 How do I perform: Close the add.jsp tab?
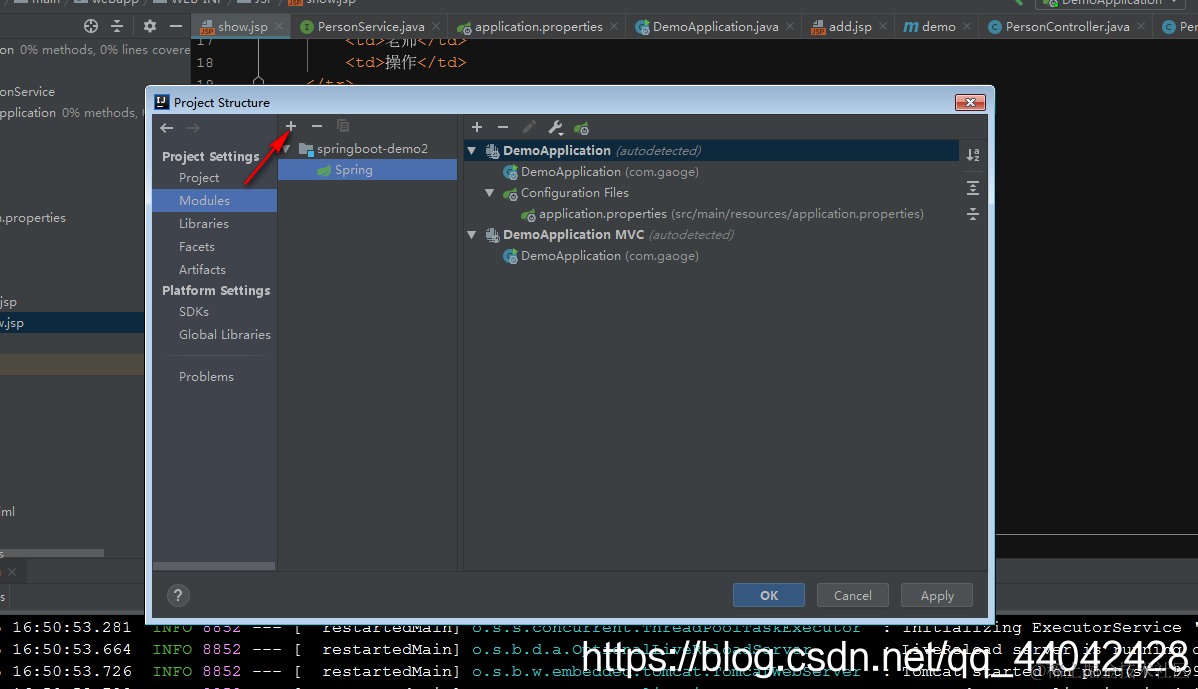(x=883, y=26)
